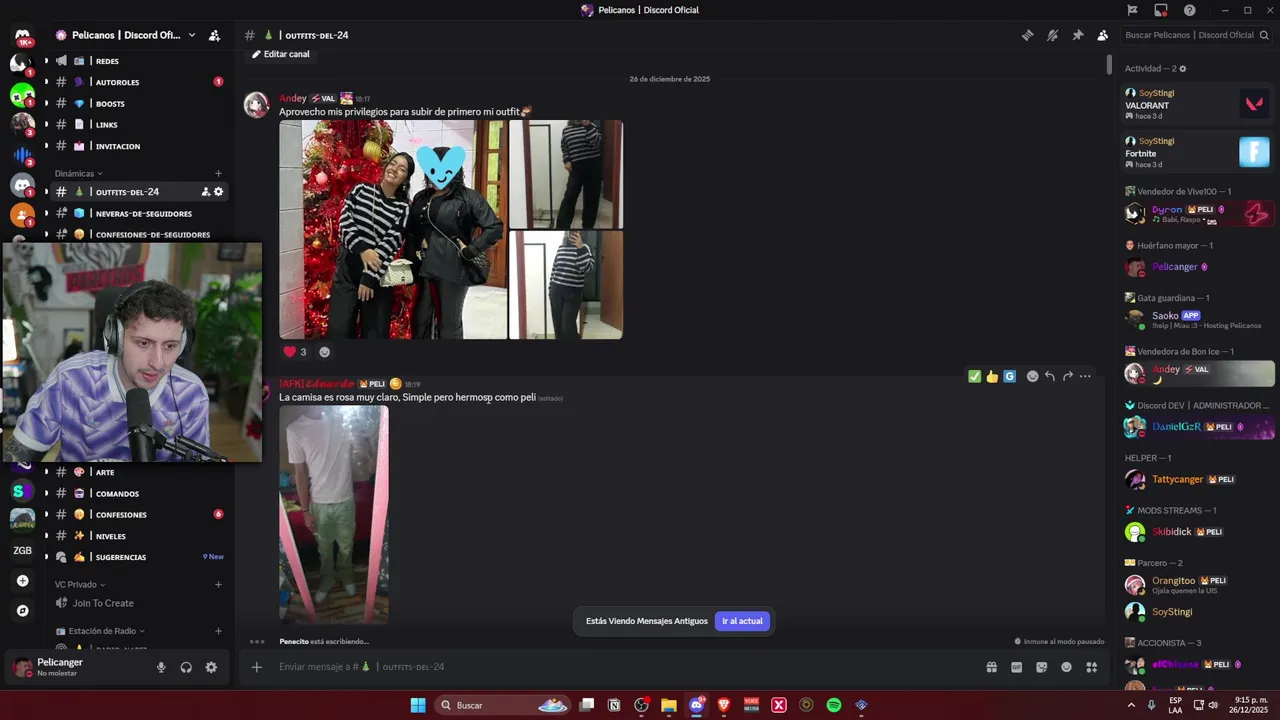Toggle heart reaction with count 3
The width and height of the screenshot is (1280, 720).
(x=295, y=352)
